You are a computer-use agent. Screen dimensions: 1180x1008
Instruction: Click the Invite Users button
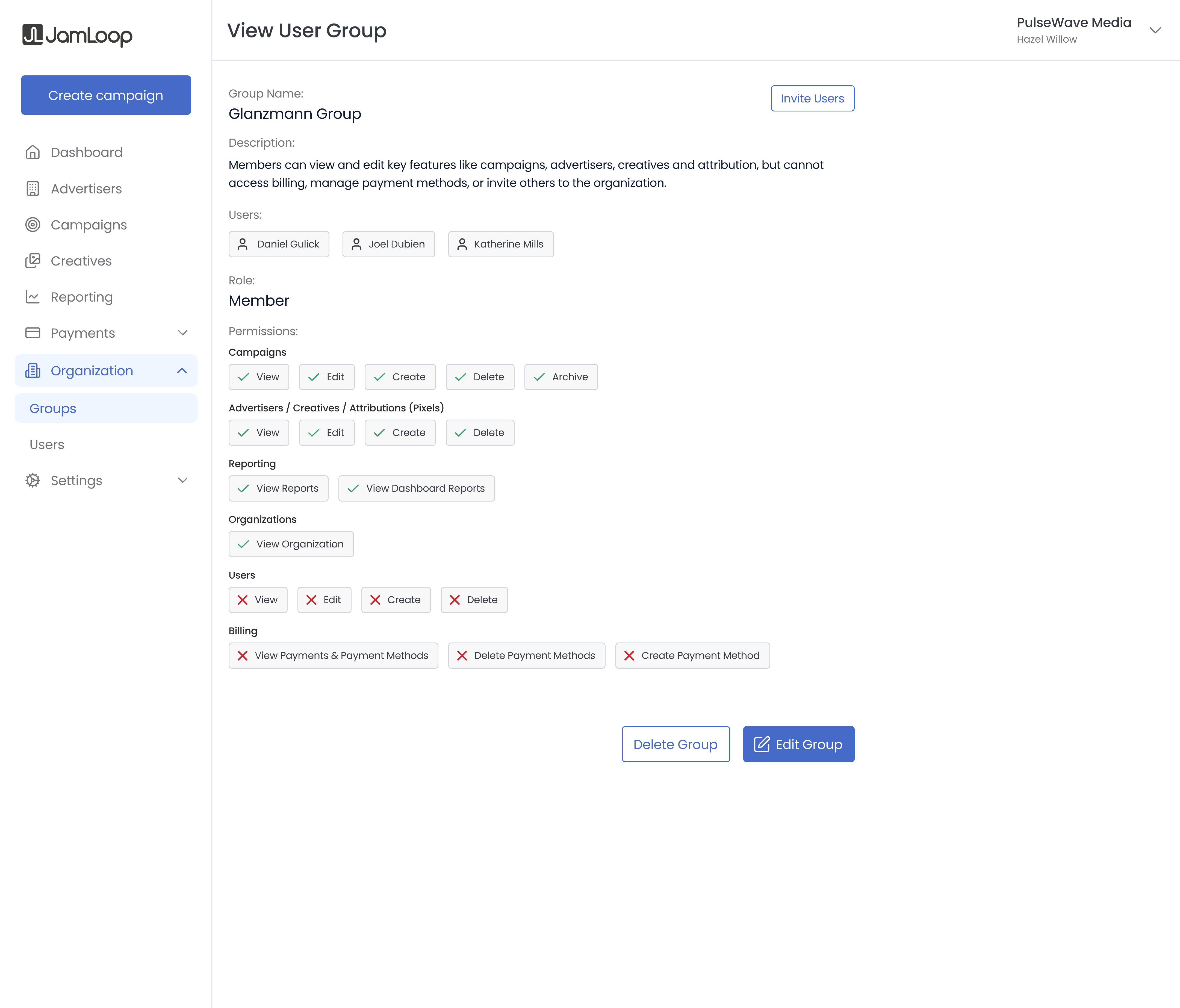point(812,99)
